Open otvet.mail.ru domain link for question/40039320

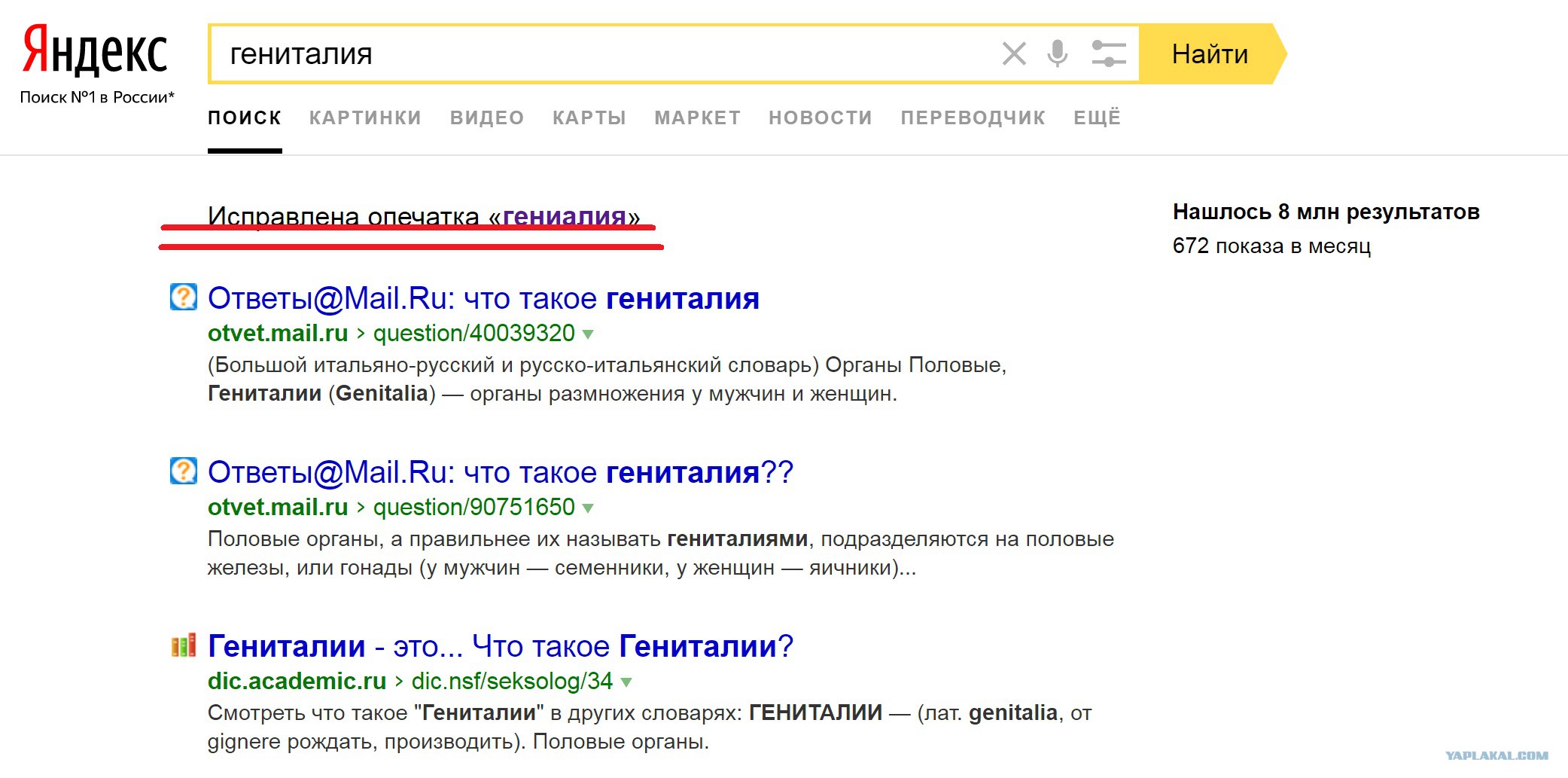pyautogui.click(x=278, y=333)
